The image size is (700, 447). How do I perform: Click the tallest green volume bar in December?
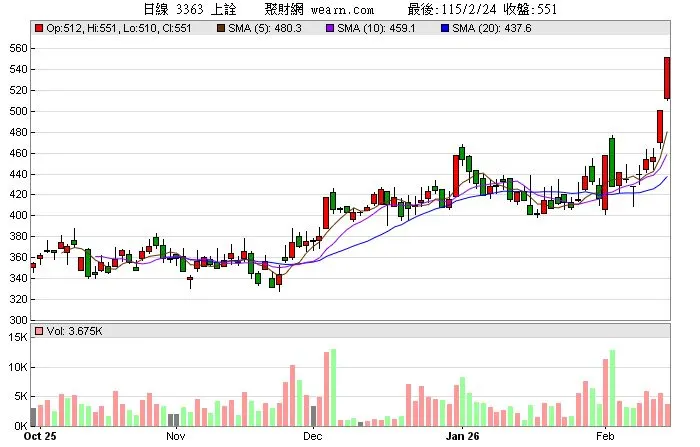333,387
